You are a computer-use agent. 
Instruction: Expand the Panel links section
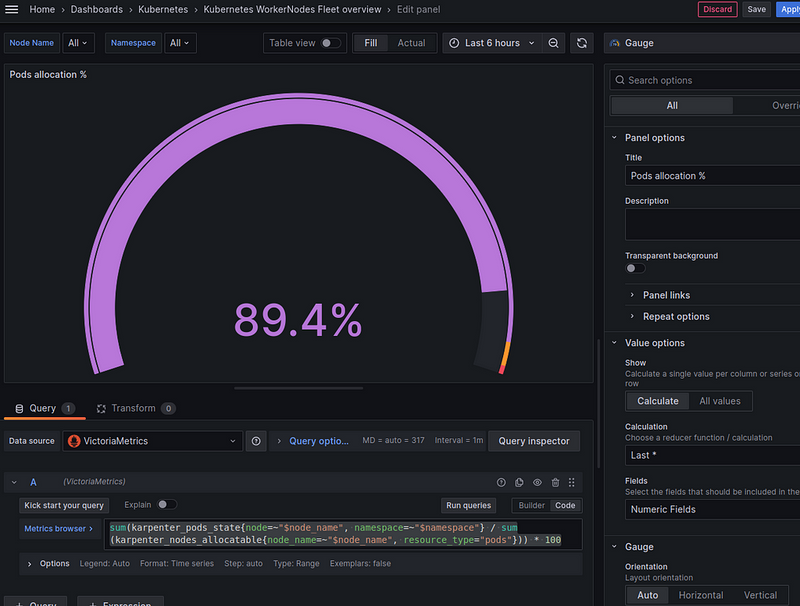(x=666, y=295)
